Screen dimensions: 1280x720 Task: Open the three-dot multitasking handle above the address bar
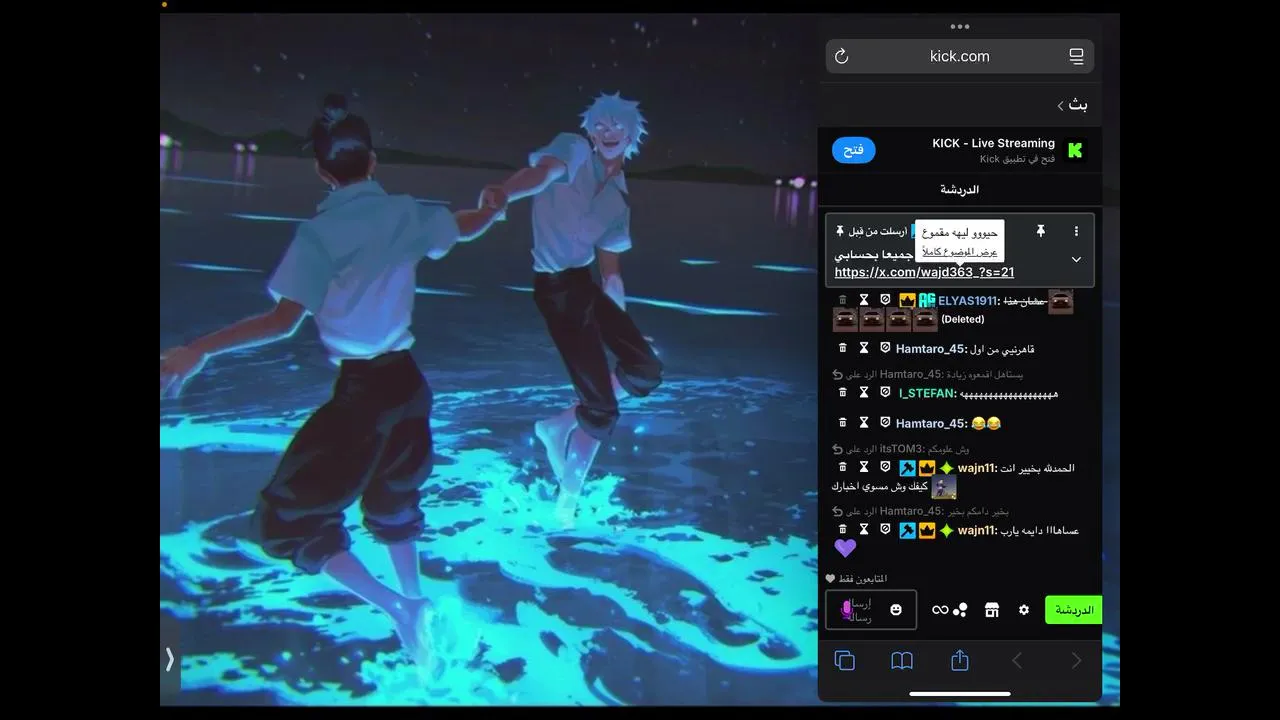pos(960,27)
